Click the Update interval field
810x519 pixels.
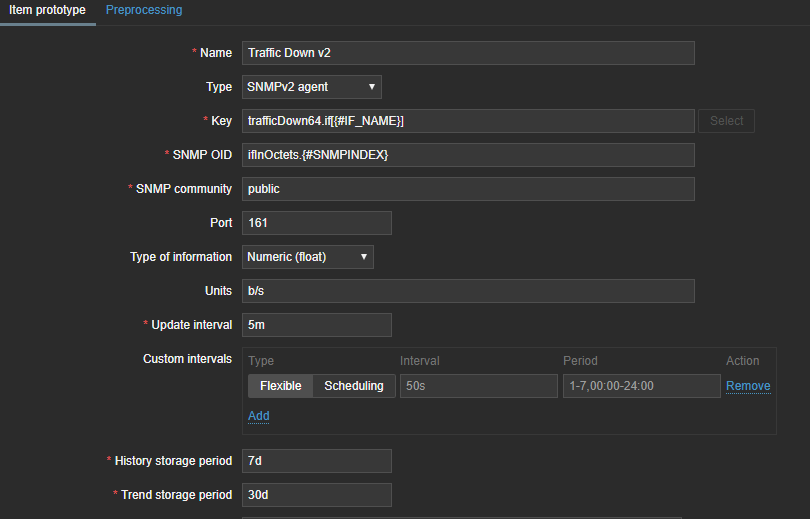[x=317, y=325]
